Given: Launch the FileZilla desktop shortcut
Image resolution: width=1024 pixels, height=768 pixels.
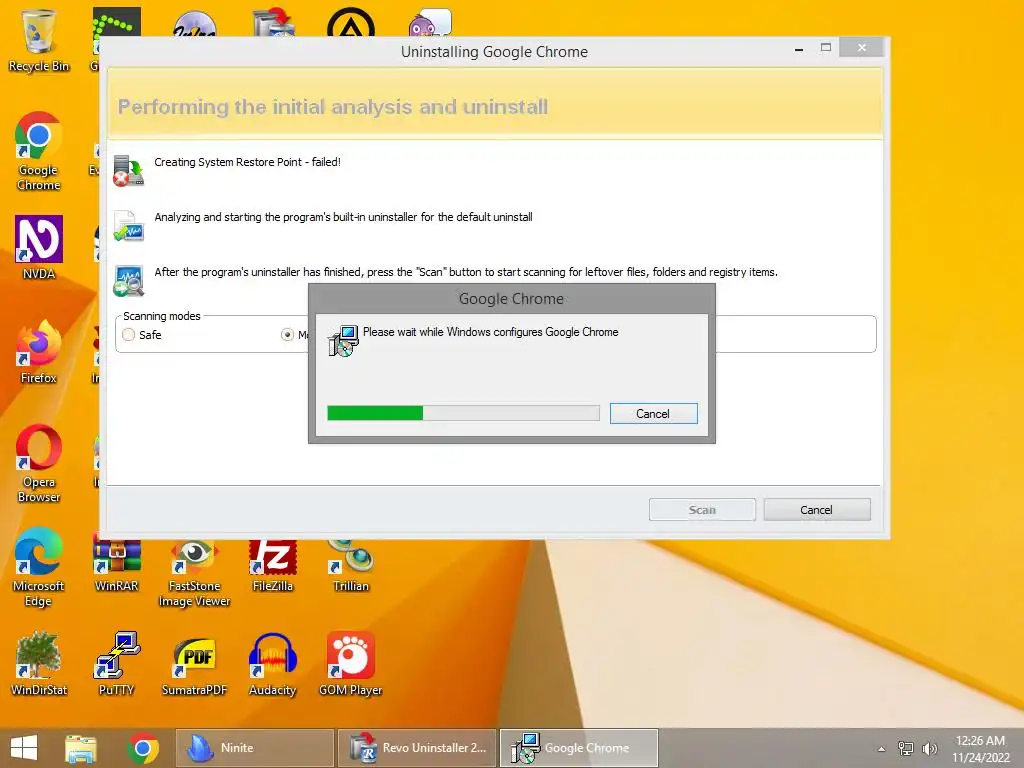Looking at the screenshot, I should [x=273, y=566].
